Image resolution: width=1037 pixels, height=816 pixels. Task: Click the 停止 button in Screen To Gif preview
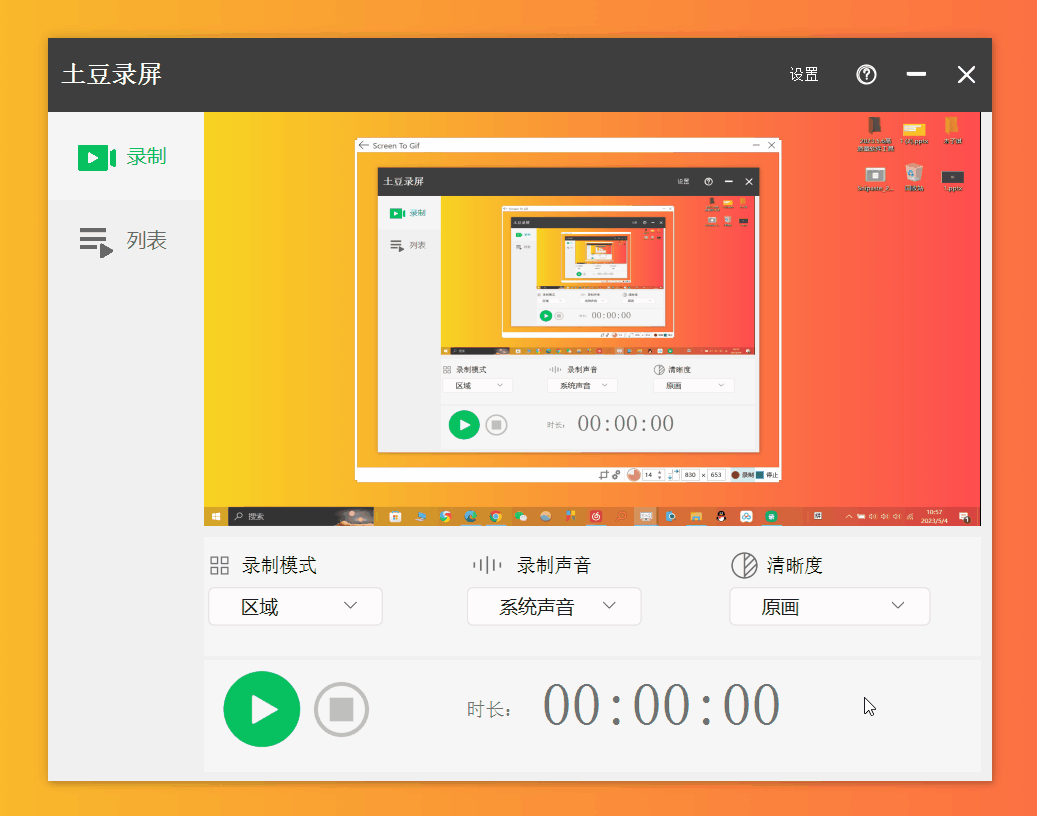click(x=767, y=475)
